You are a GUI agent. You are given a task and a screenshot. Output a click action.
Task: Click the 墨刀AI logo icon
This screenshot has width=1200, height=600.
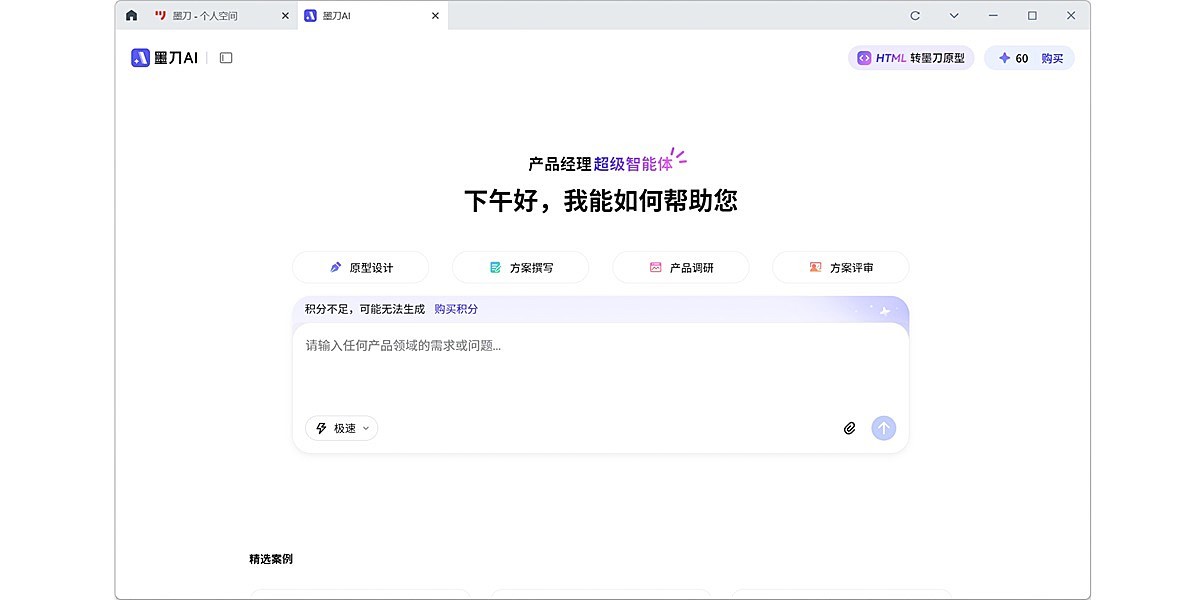[139, 57]
